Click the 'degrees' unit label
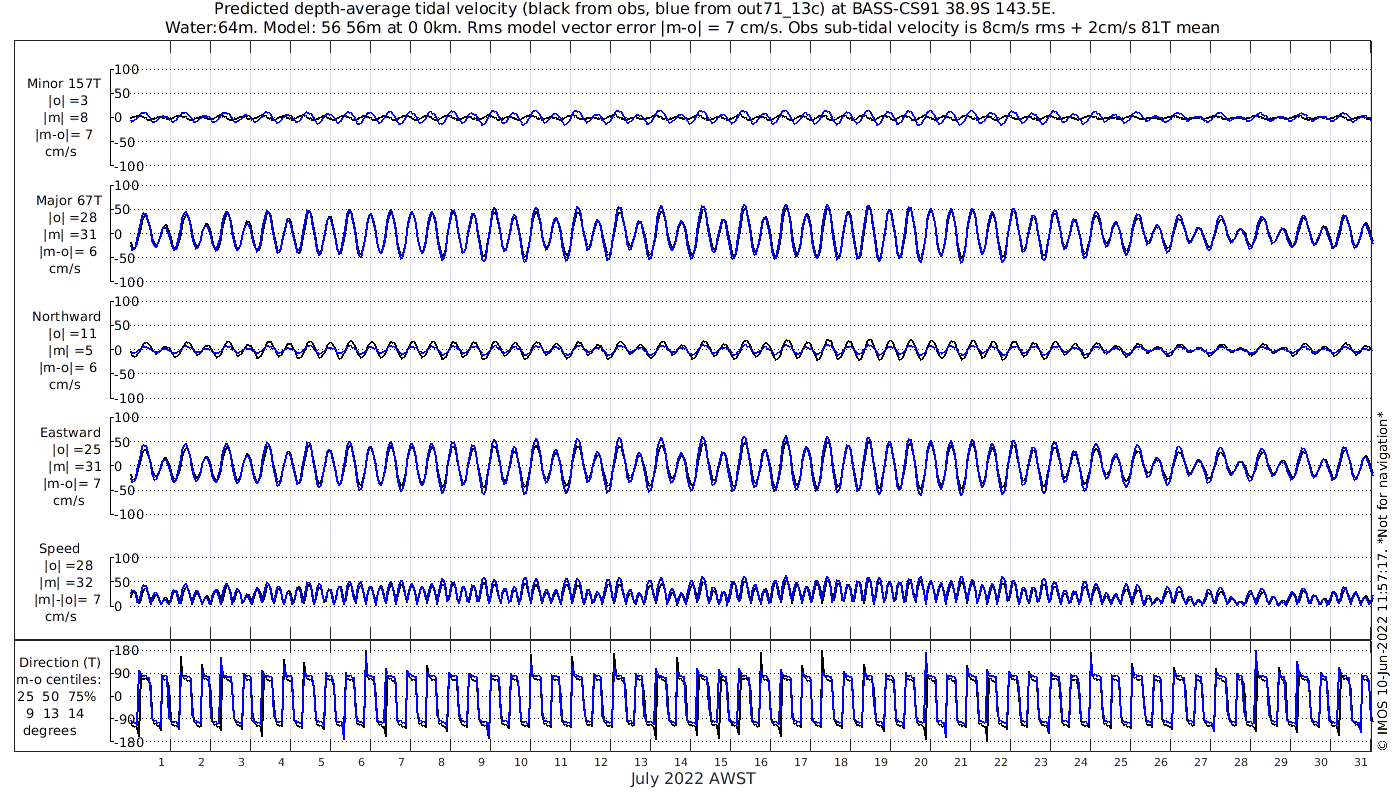The width and height of the screenshot is (1400, 800). click(x=50, y=730)
